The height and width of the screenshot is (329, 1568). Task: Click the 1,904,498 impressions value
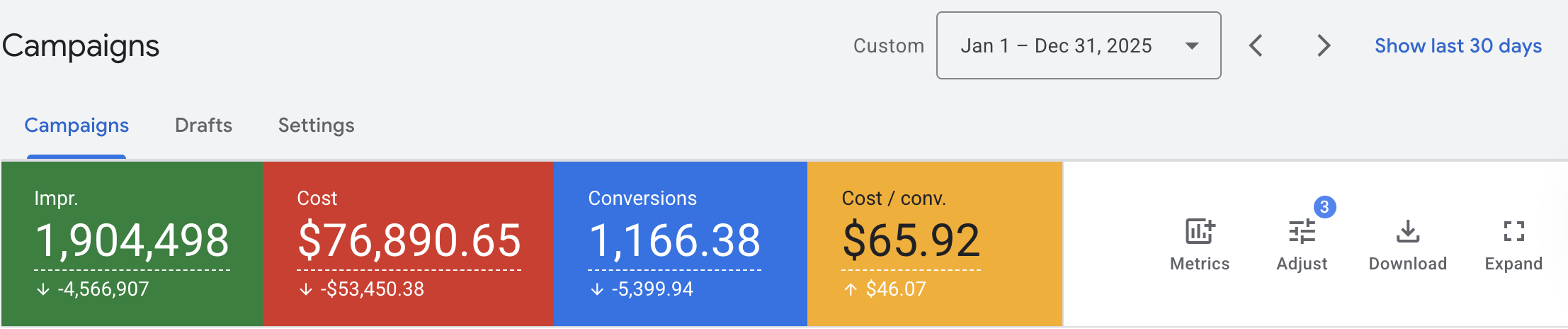click(x=132, y=240)
